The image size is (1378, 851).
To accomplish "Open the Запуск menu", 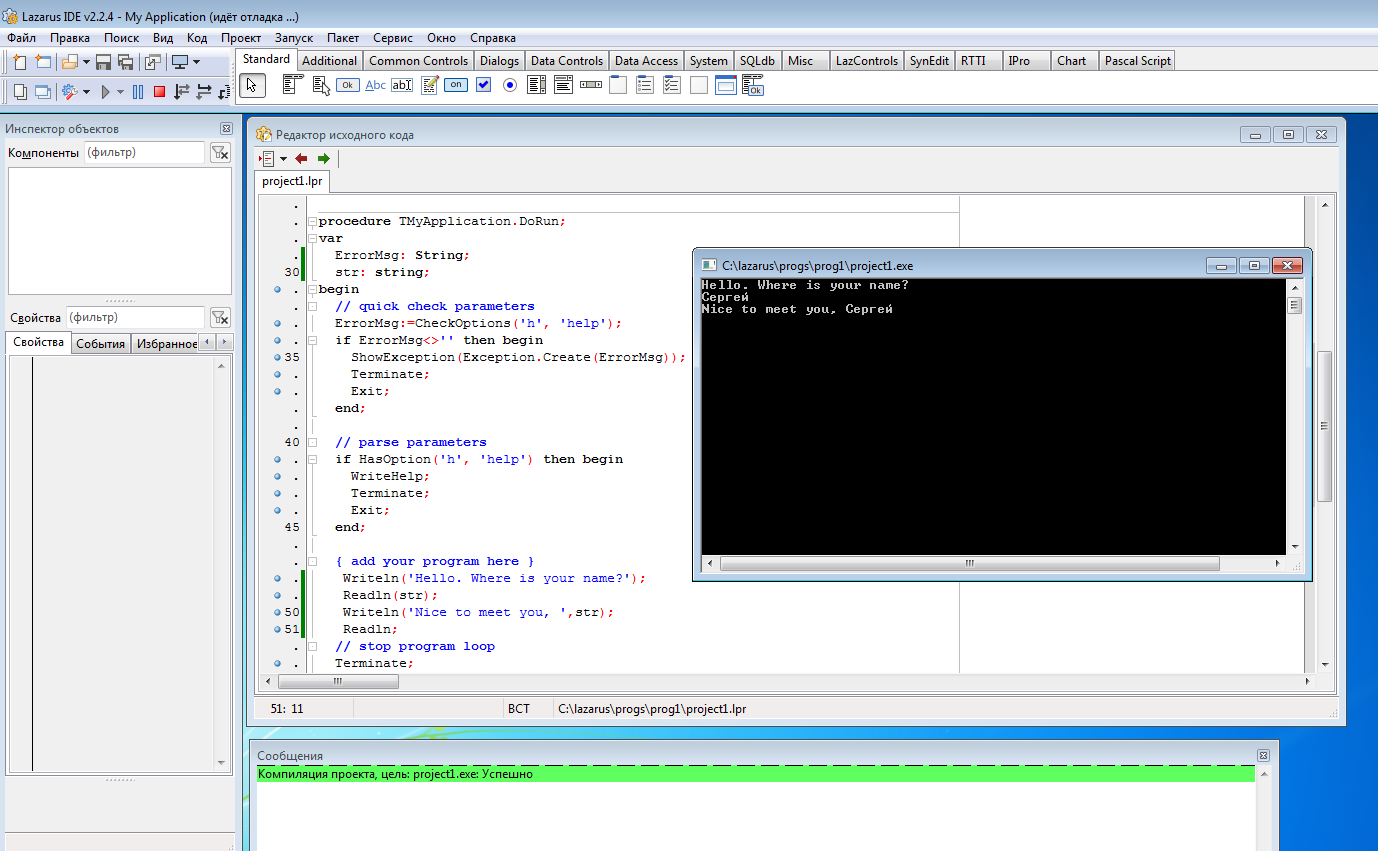I will click(293, 37).
